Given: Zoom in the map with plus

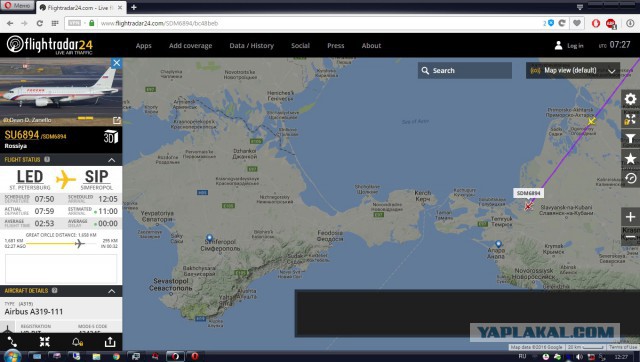Looking at the screenshot, I should [x=630, y=217].
